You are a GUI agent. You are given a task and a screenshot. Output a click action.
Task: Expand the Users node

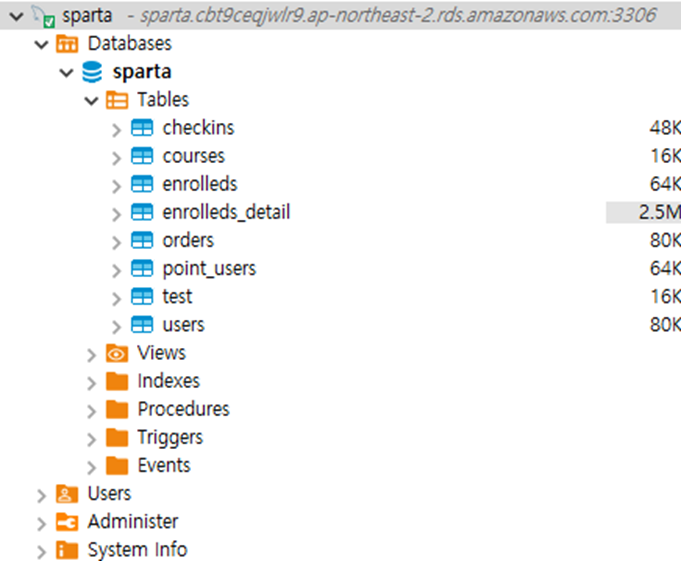(41, 495)
